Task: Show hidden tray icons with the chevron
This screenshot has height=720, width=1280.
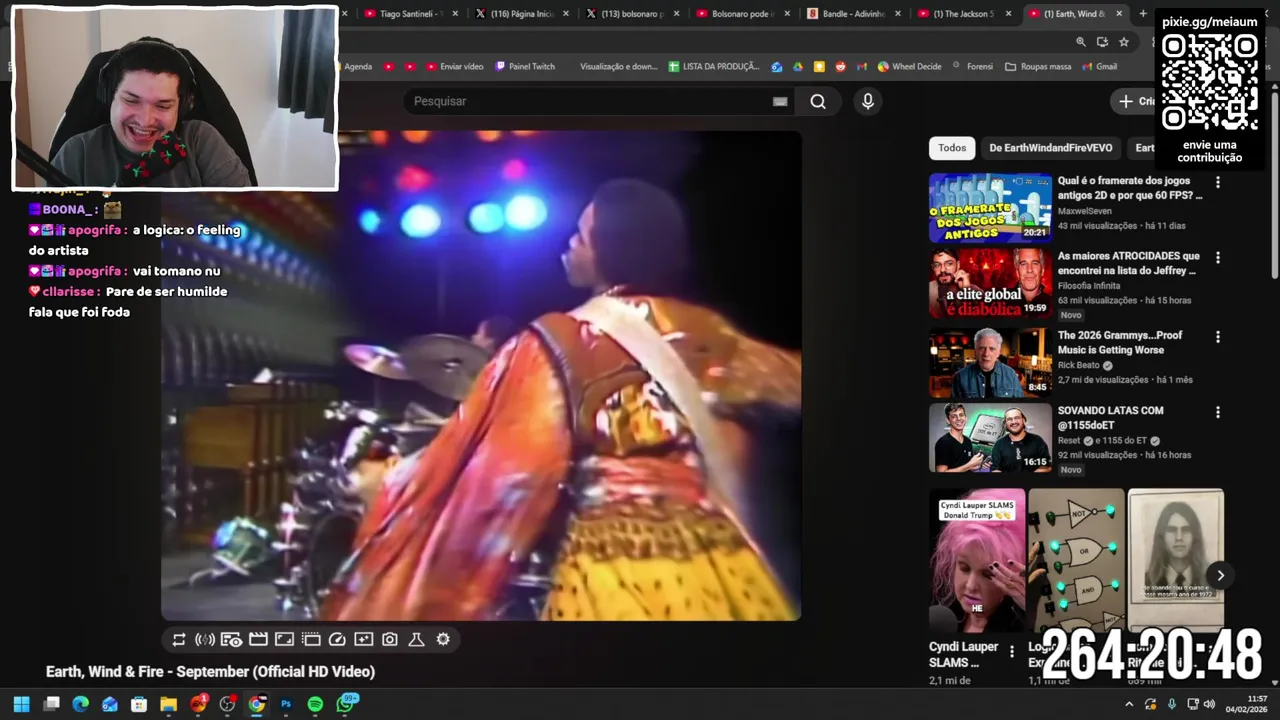Action: (x=1129, y=704)
